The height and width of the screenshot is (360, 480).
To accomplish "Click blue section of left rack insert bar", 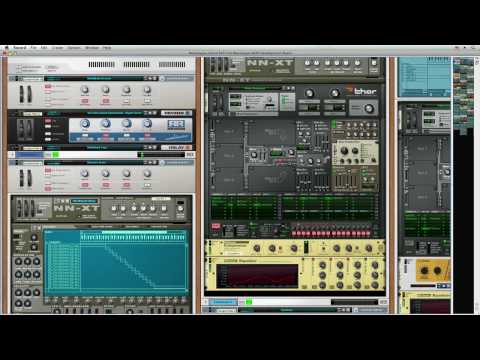I will pyautogui.click(x=30, y=155).
